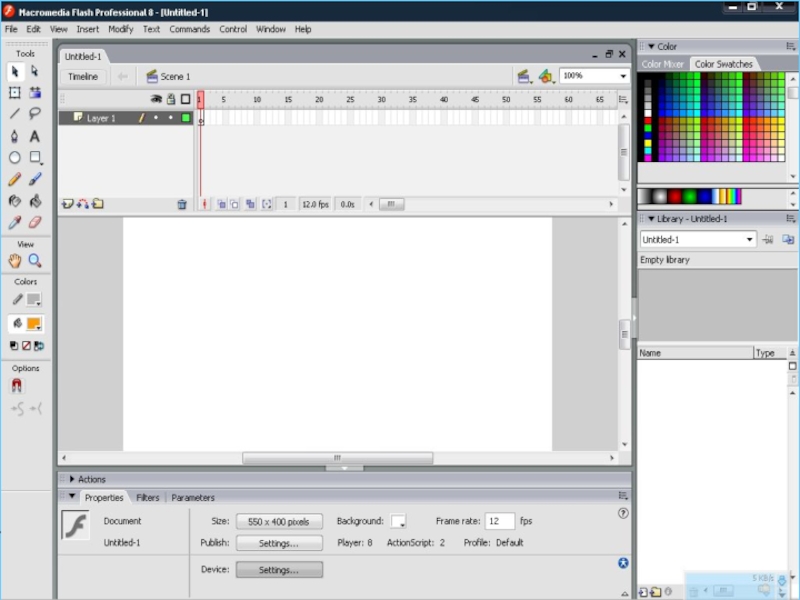
Task: Switch to the Parameters tab
Action: pyautogui.click(x=193, y=497)
